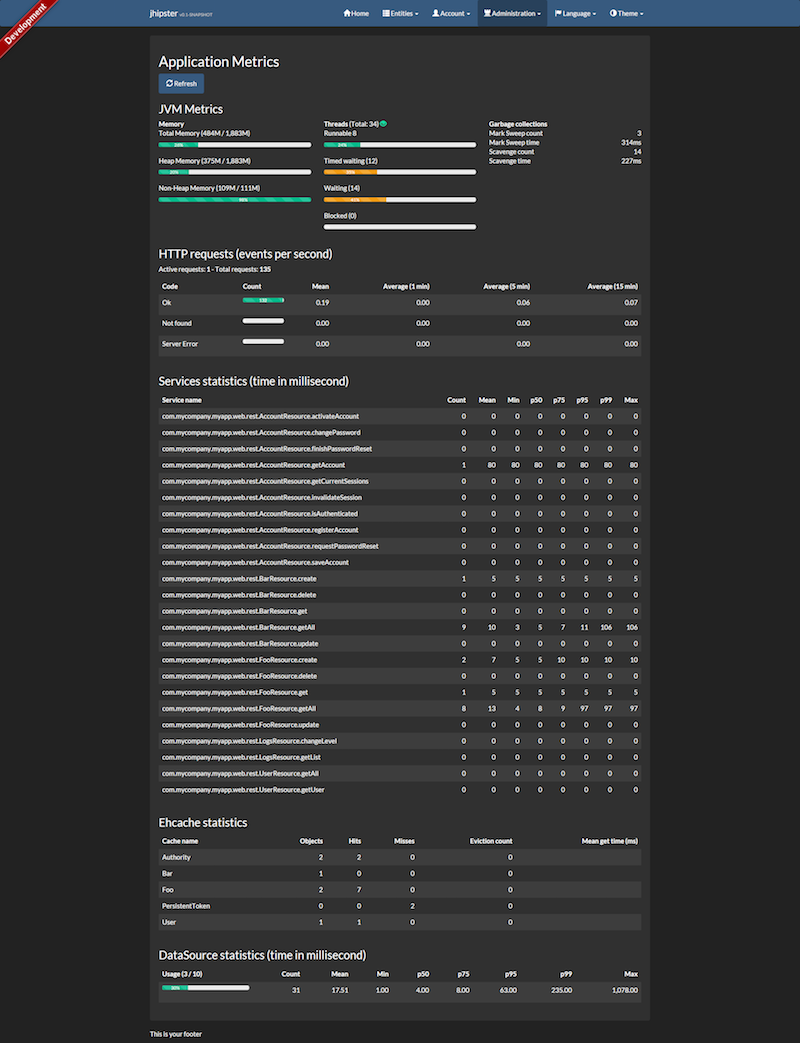Click the jhipster brand link
The height and width of the screenshot is (1043, 800).
[163, 13]
